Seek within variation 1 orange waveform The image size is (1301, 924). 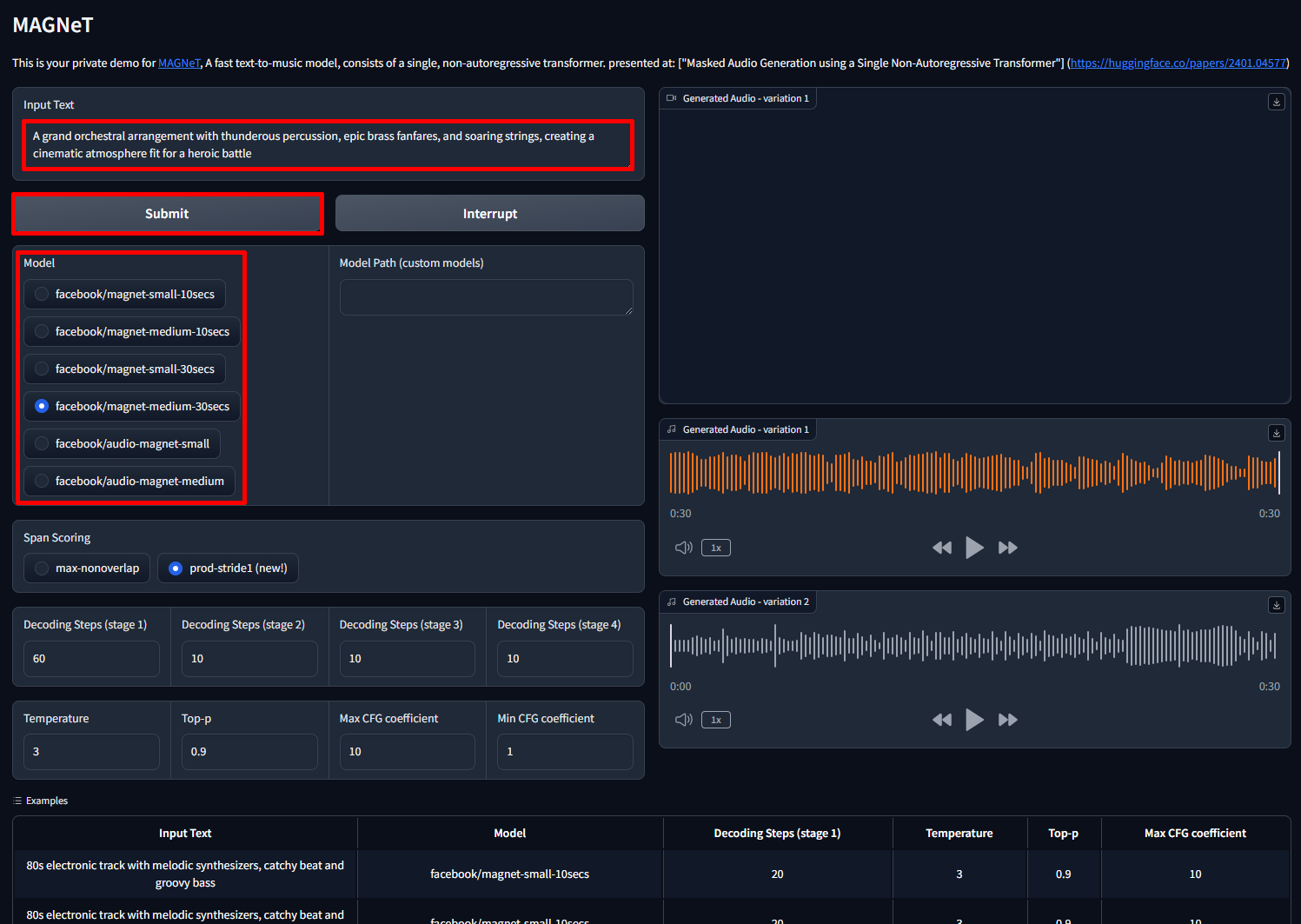point(974,472)
